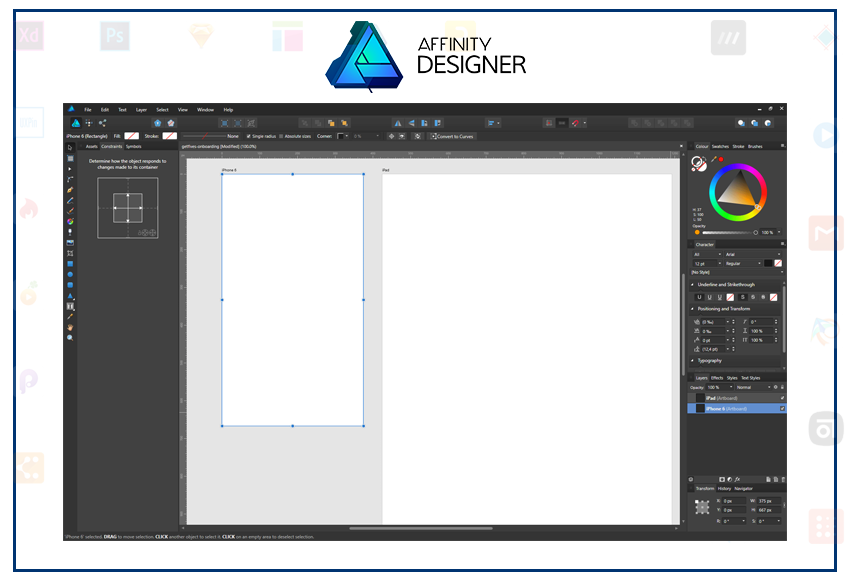This screenshot has height=580, width=850.
Task: Click the Stroke colour swatch in context toolbar
Action: pos(170,136)
